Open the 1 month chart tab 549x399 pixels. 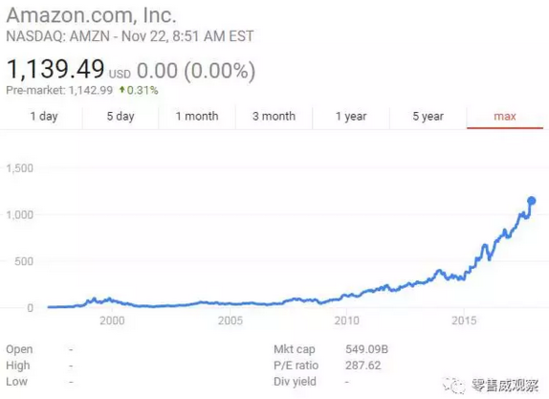pos(197,116)
